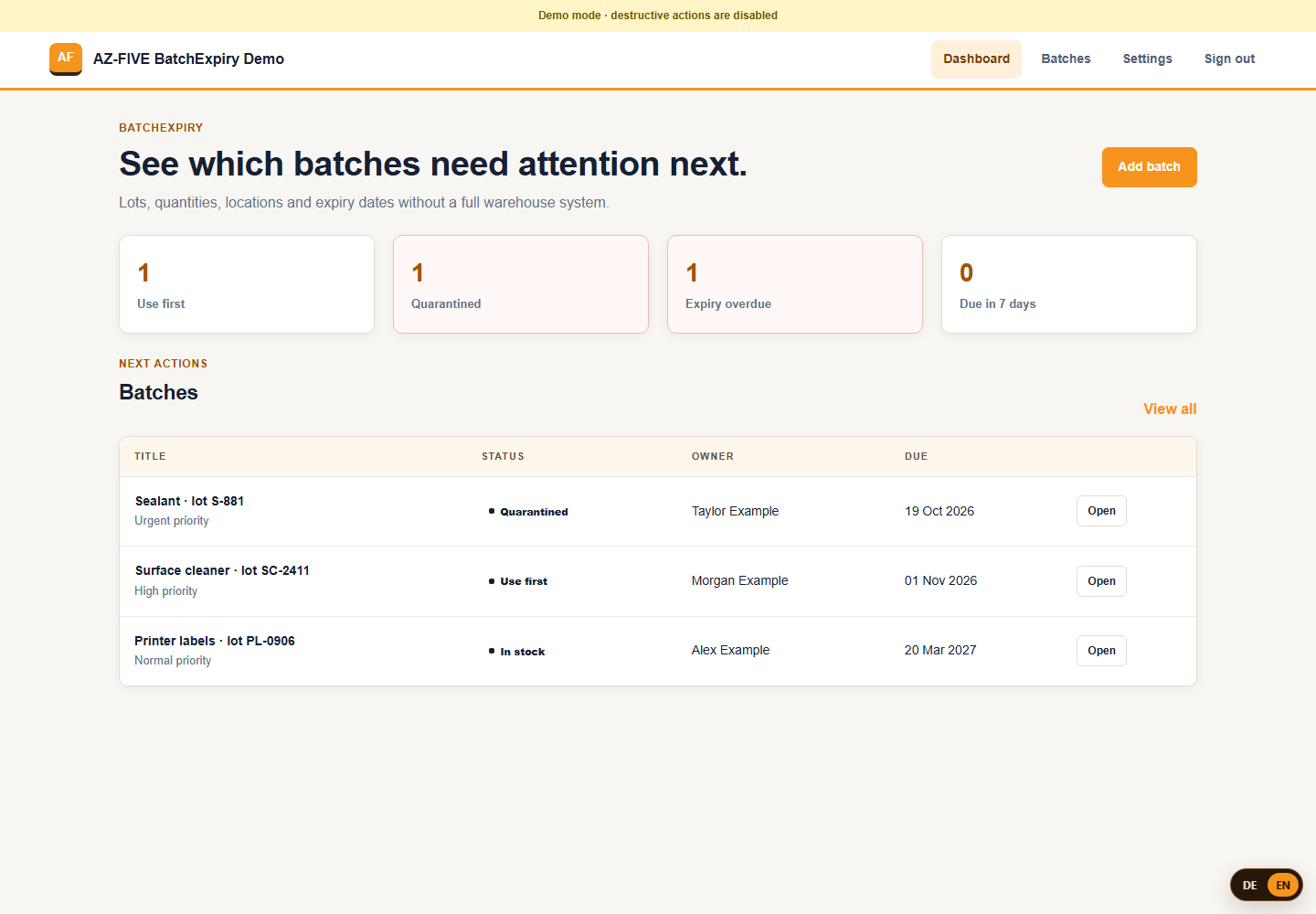Click due date 20 Mar 2027

point(940,650)
